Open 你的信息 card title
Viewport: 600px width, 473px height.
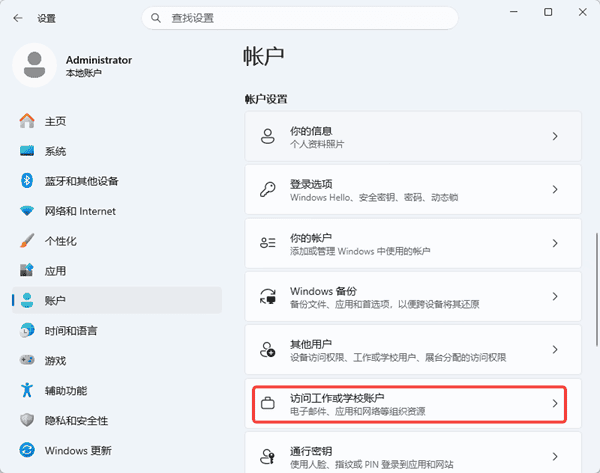pos(311,131)
